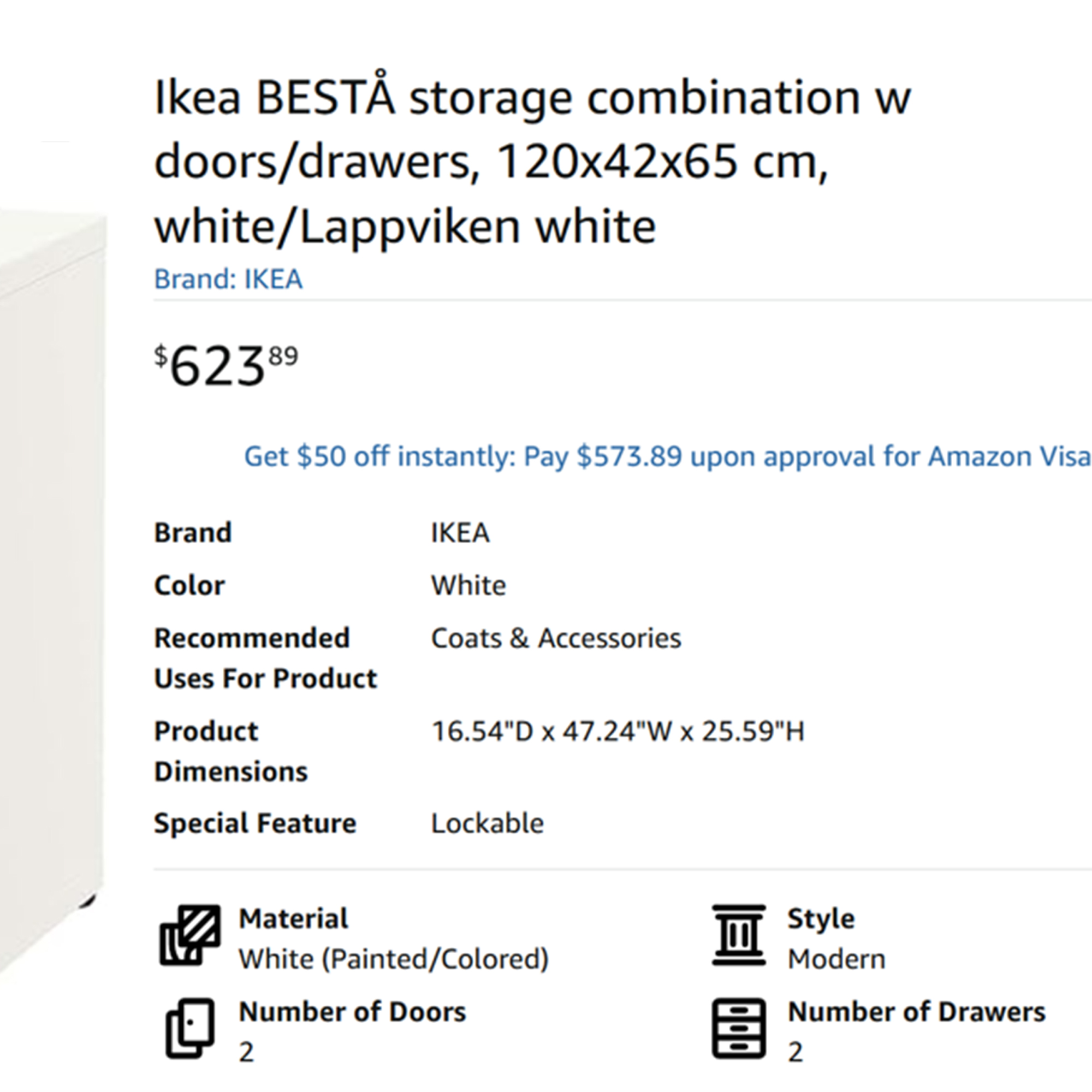Click the Lockable special feature value
1092x1092 pixels.
487,823
